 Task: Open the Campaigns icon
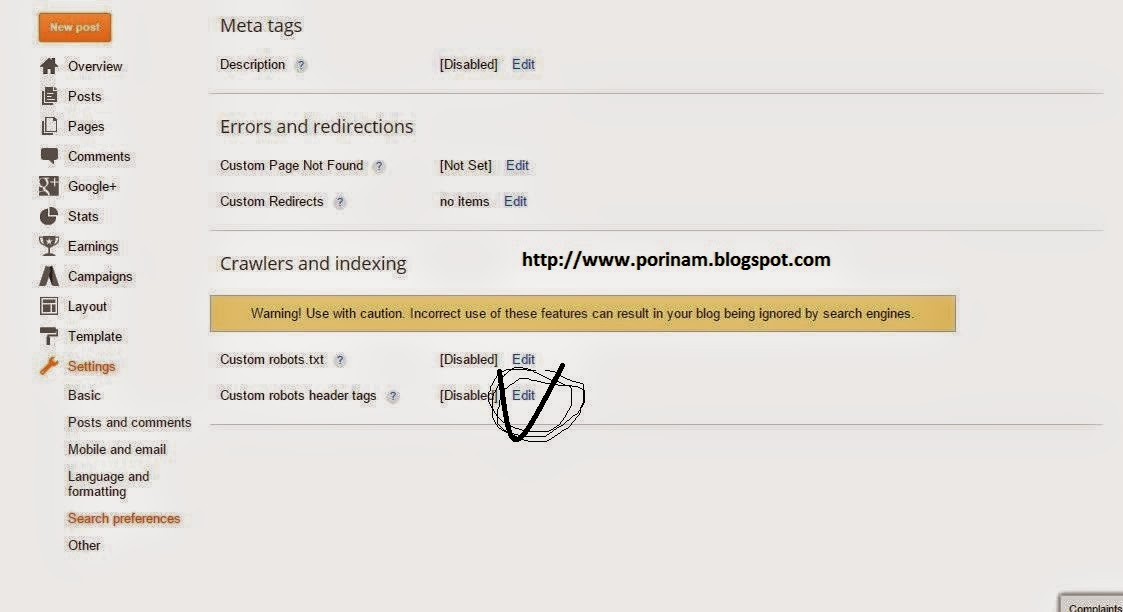click(x=49, y=276)
